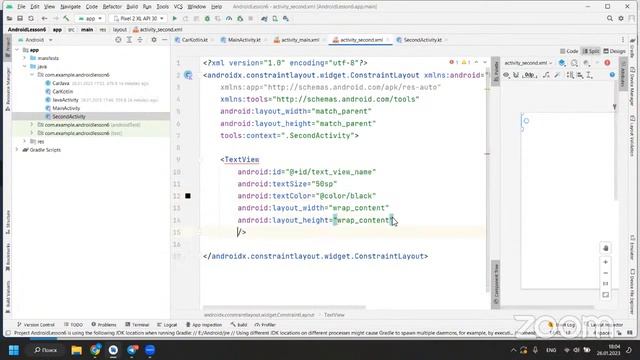Select SecondActivity in project tree
The image size is (640, 360).
point(69,116)
